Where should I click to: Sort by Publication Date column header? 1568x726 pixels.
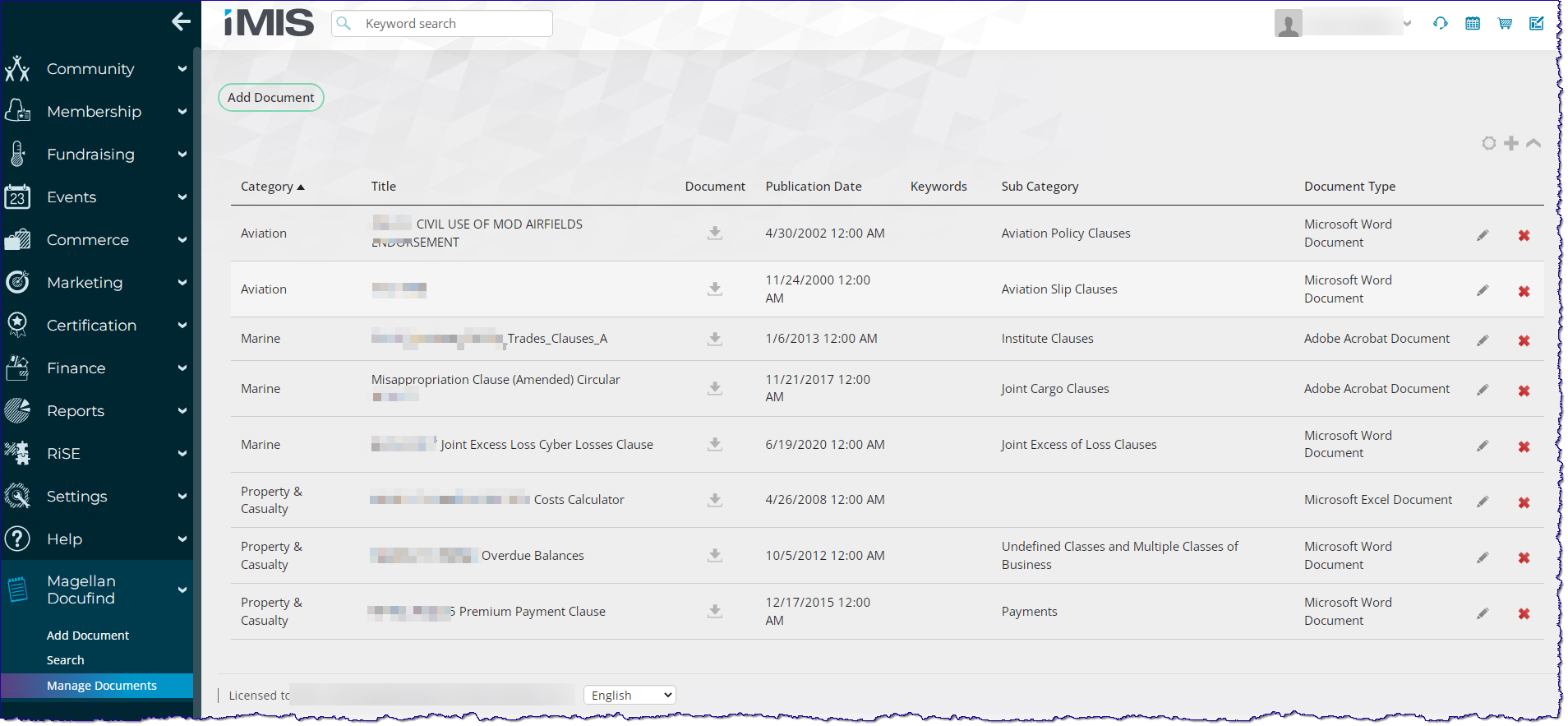coord(813,187)
